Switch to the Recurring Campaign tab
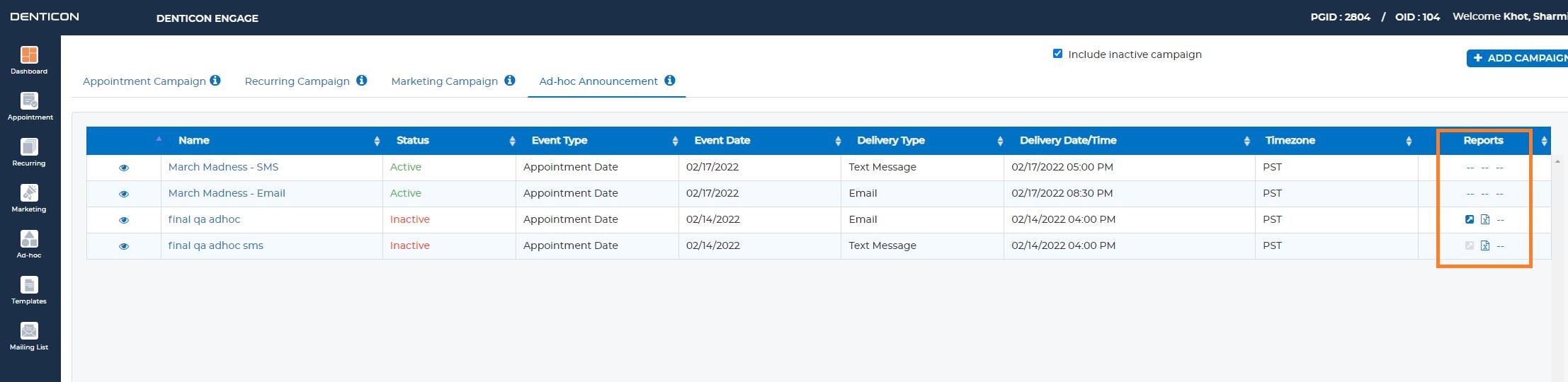The width and height of the screenshot is (1568, 382). click(297, 81)
